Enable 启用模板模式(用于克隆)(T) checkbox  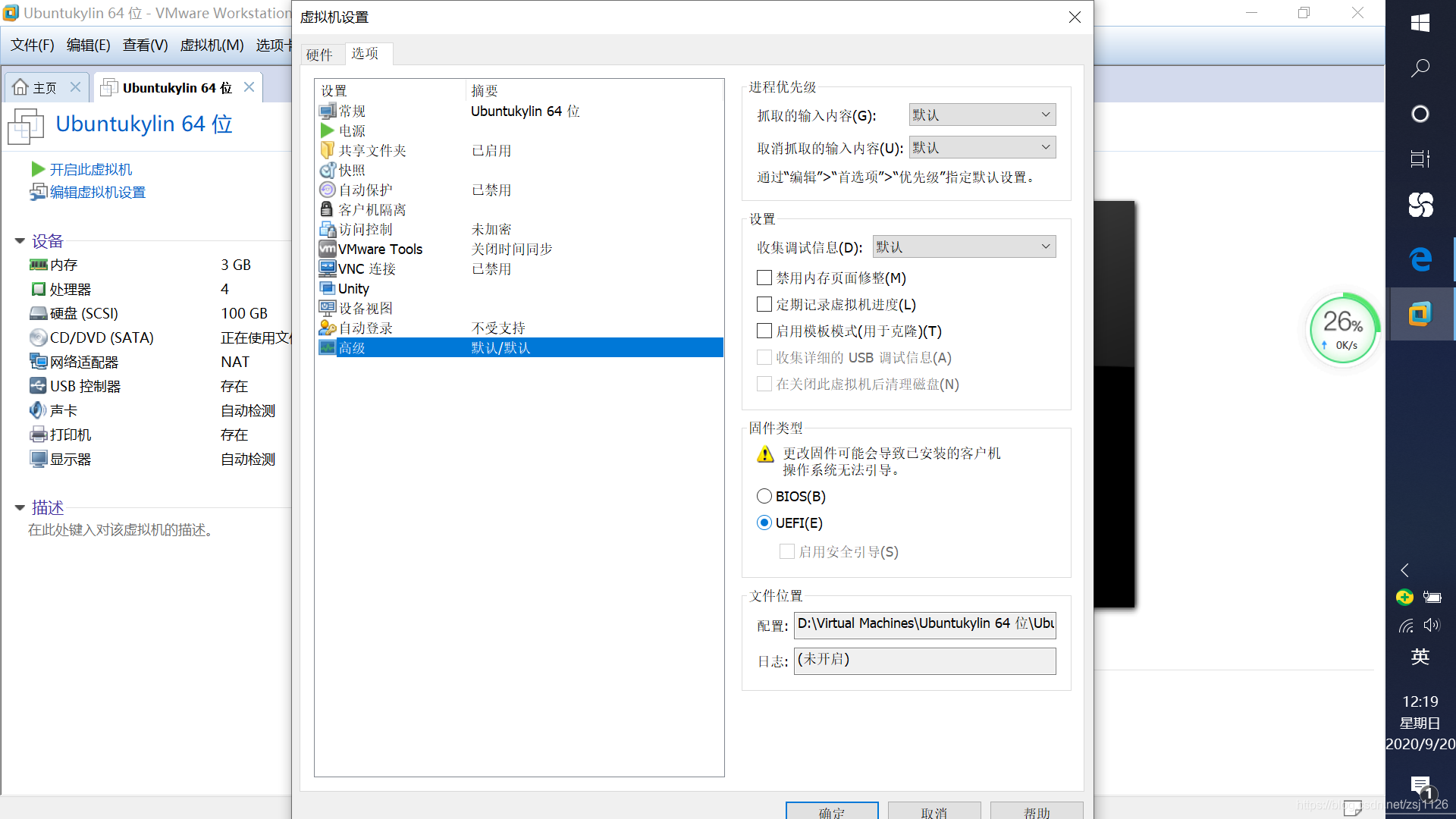tap(764, 331)
